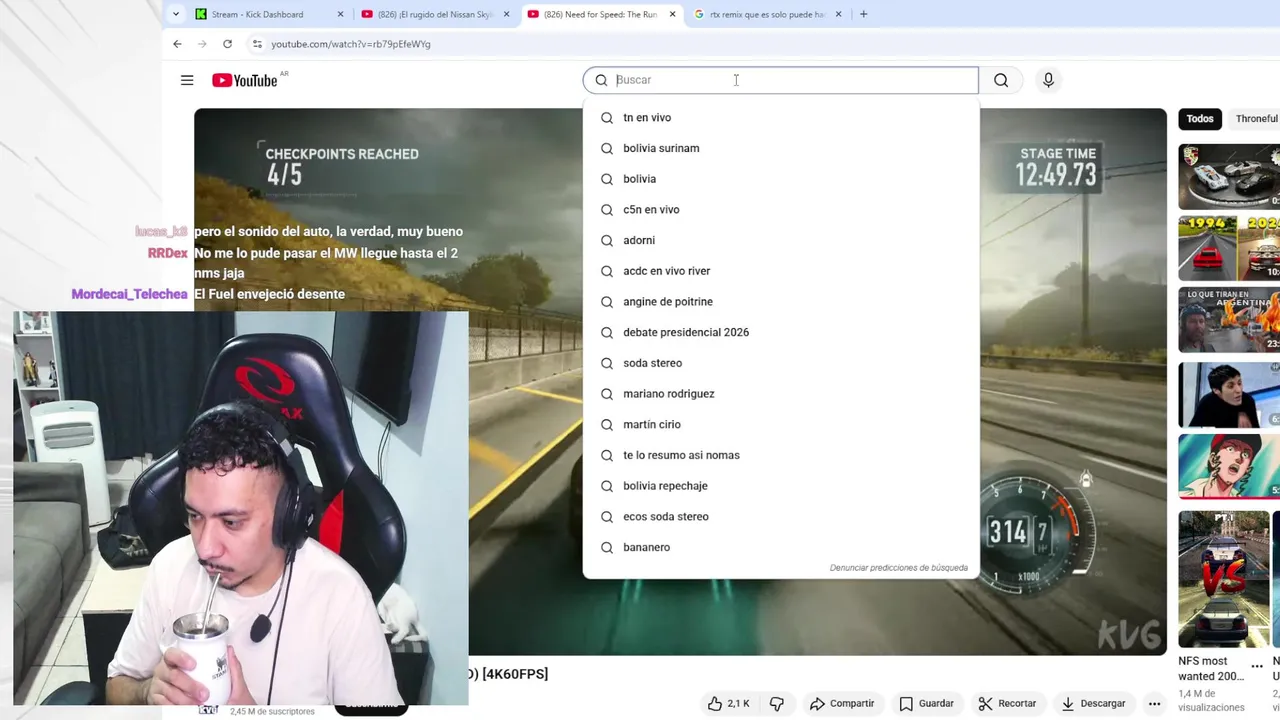Open the Porsche race cars thumbnail video
Screen dimensions: 1280x720
(x=1229, y=176)
